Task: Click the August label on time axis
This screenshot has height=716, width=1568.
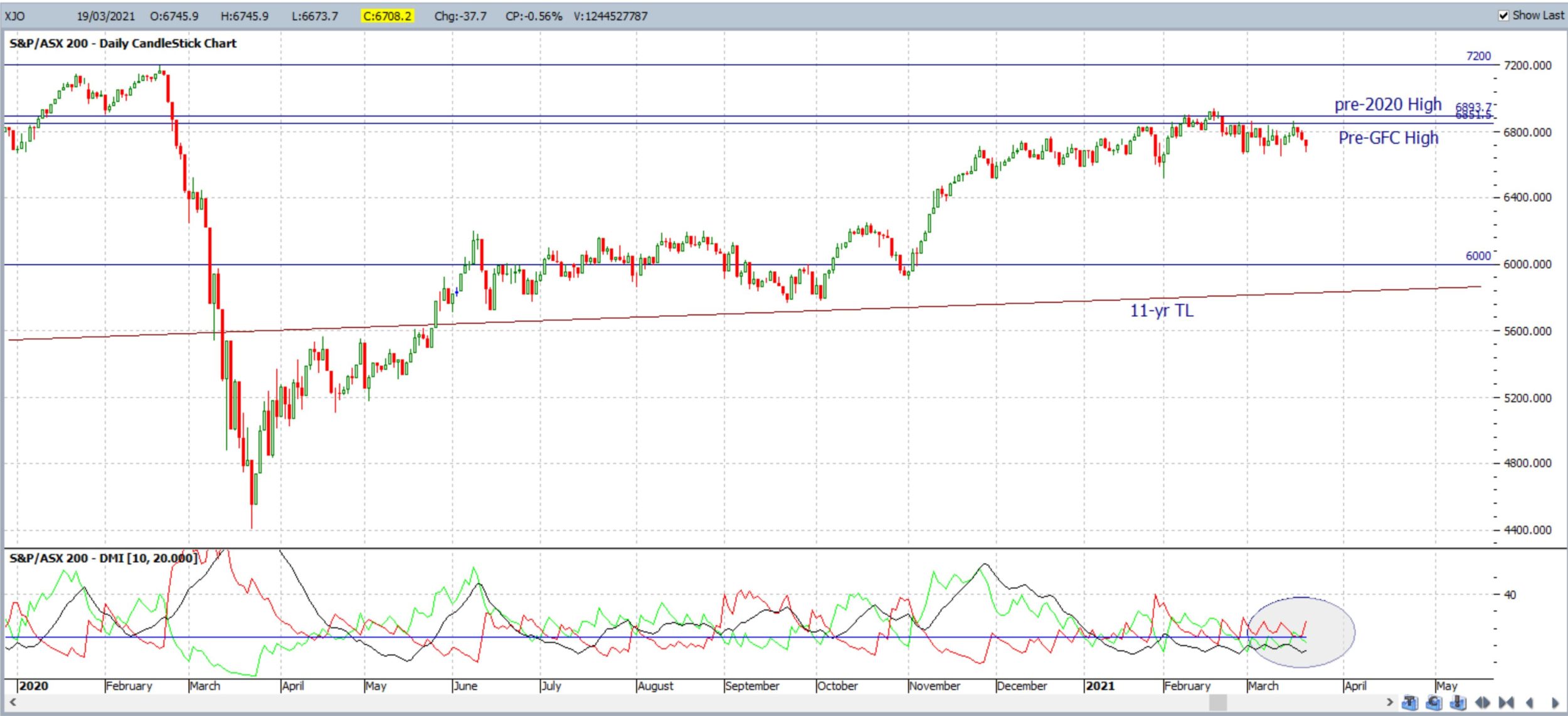Action: [x=655, y=686]
